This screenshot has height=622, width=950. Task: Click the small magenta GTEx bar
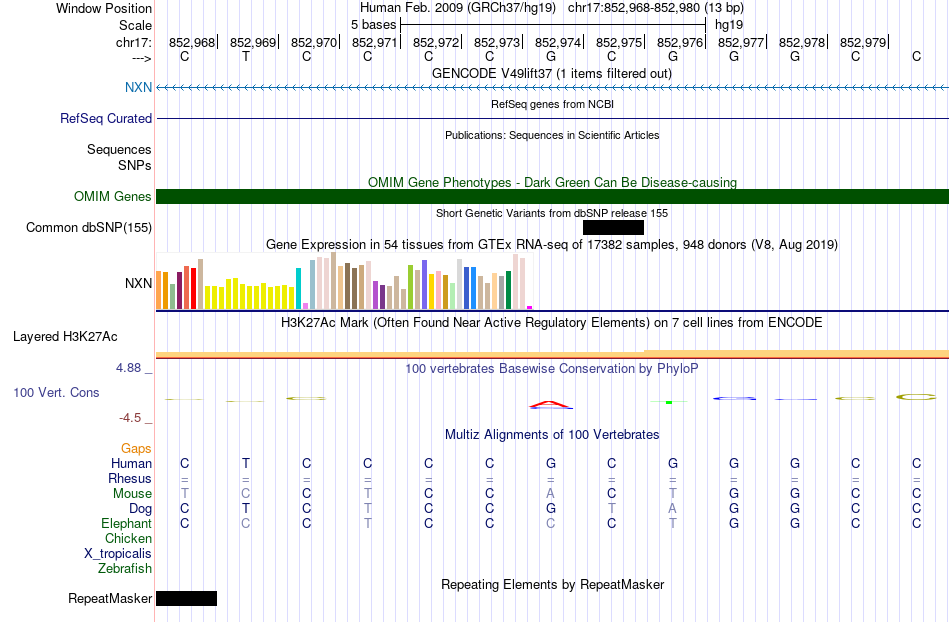coord(530,308)
